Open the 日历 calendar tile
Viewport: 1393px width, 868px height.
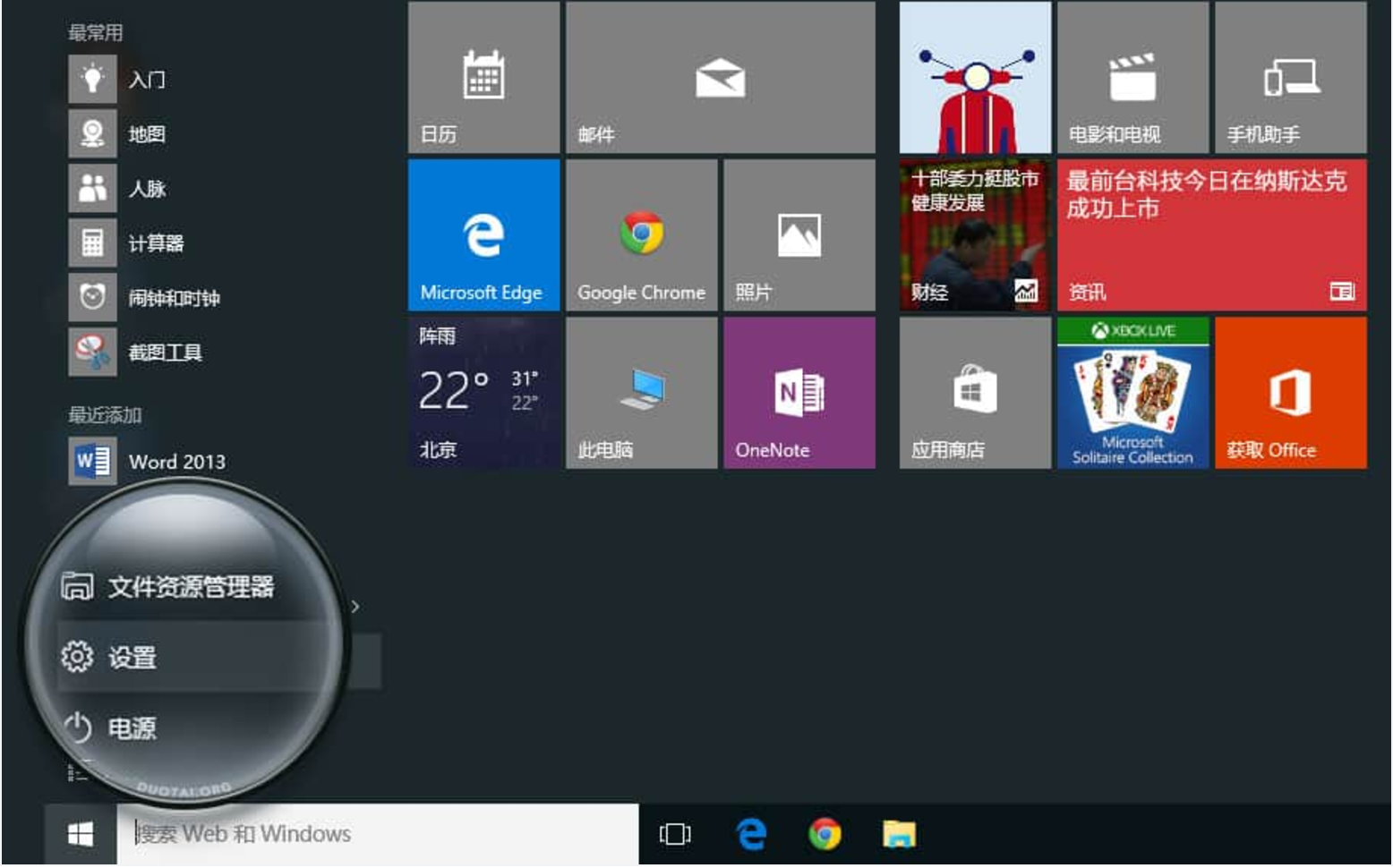coord(483,78)
